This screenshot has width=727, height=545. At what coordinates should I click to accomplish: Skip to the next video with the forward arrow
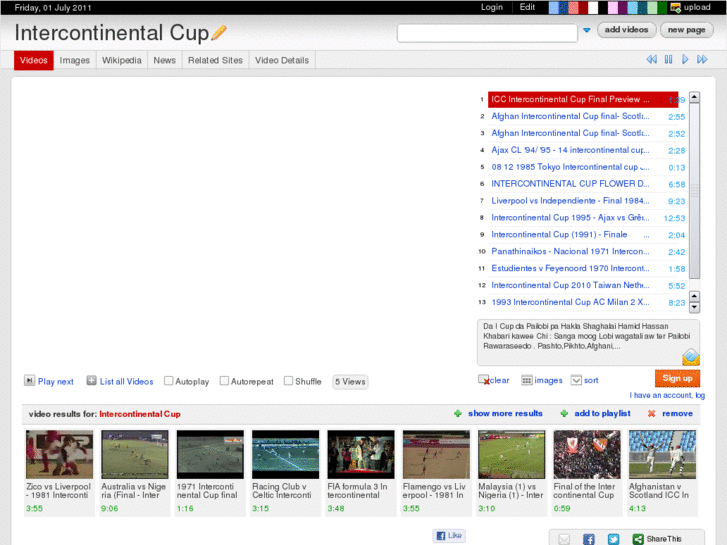(686, 60)
